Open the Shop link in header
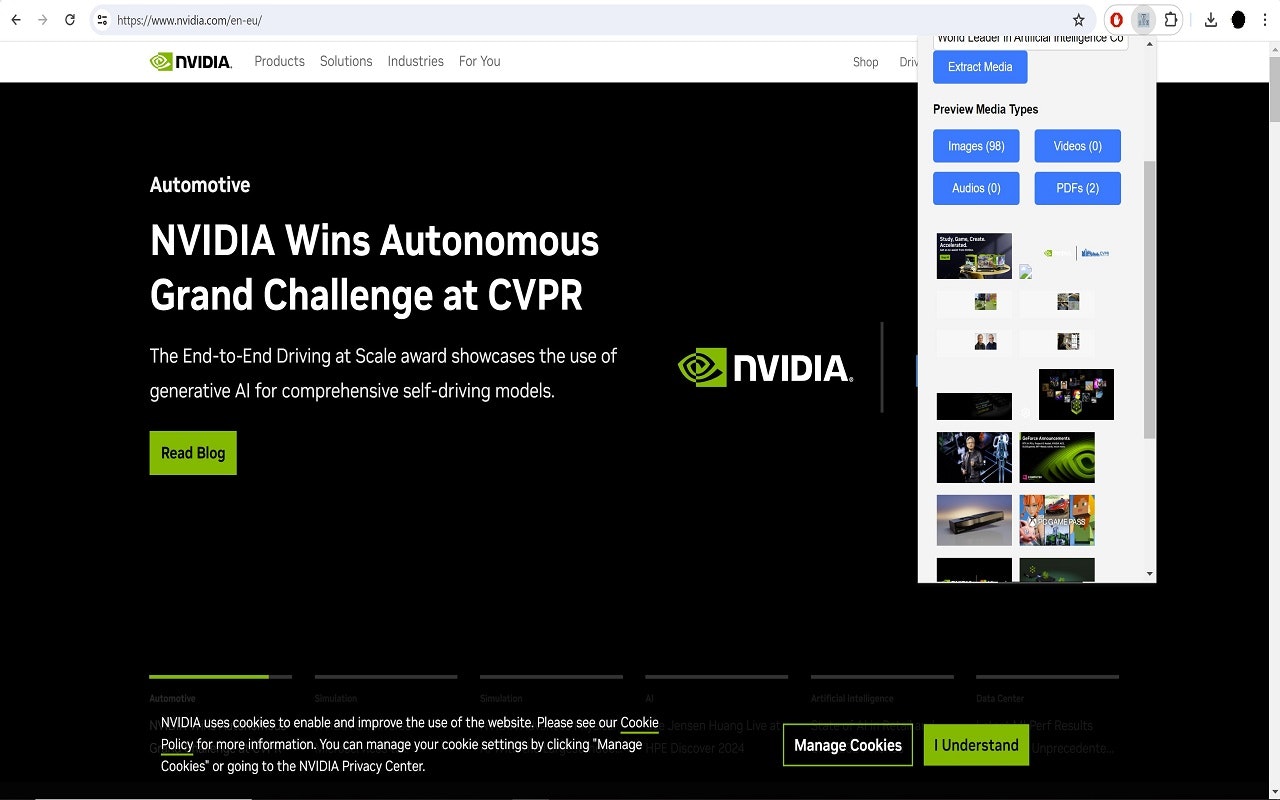This screenshot has height=800, width=1280. 865,62
